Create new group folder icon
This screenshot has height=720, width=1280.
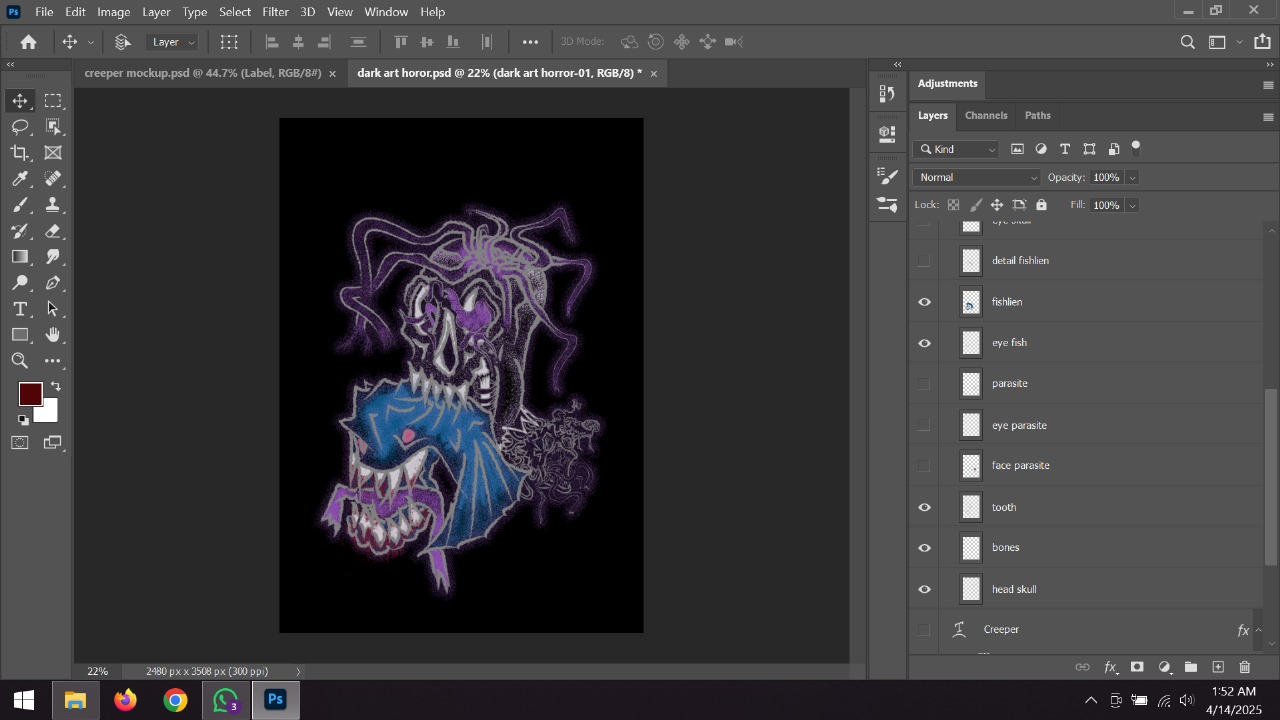pos(1191,667)
